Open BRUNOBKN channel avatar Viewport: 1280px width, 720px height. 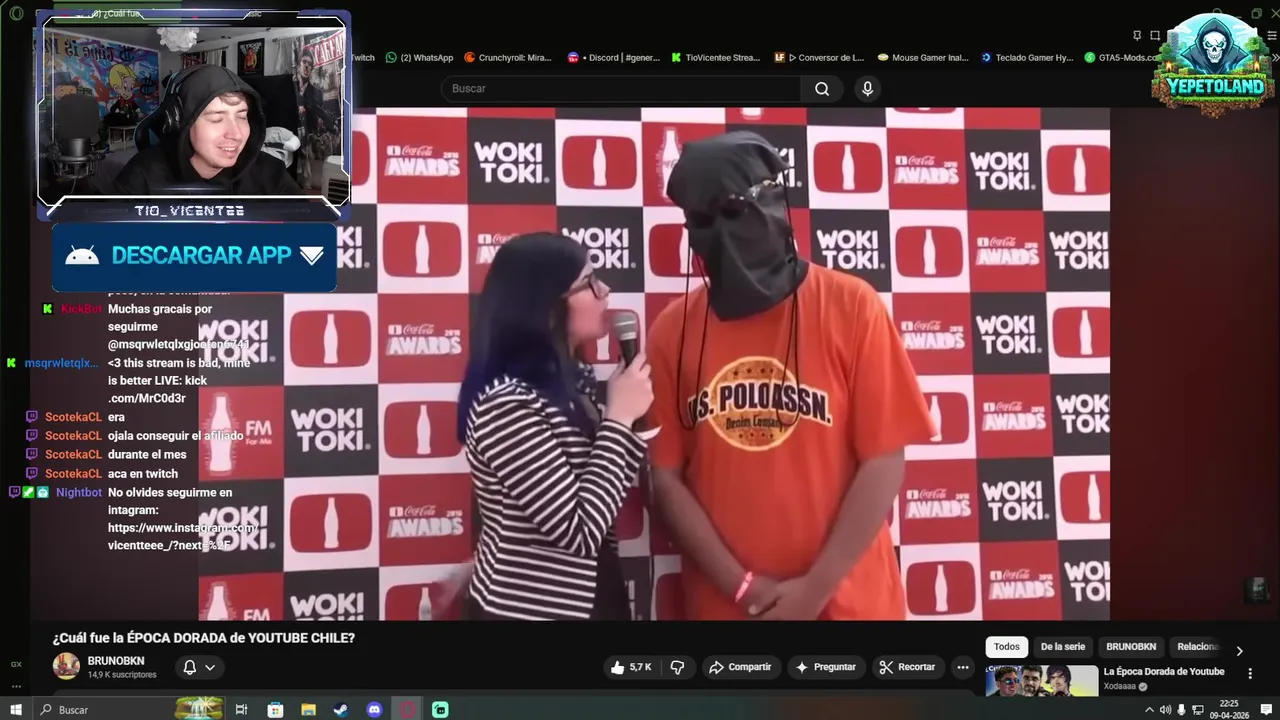pyautogui.click(x=66, y=666)
